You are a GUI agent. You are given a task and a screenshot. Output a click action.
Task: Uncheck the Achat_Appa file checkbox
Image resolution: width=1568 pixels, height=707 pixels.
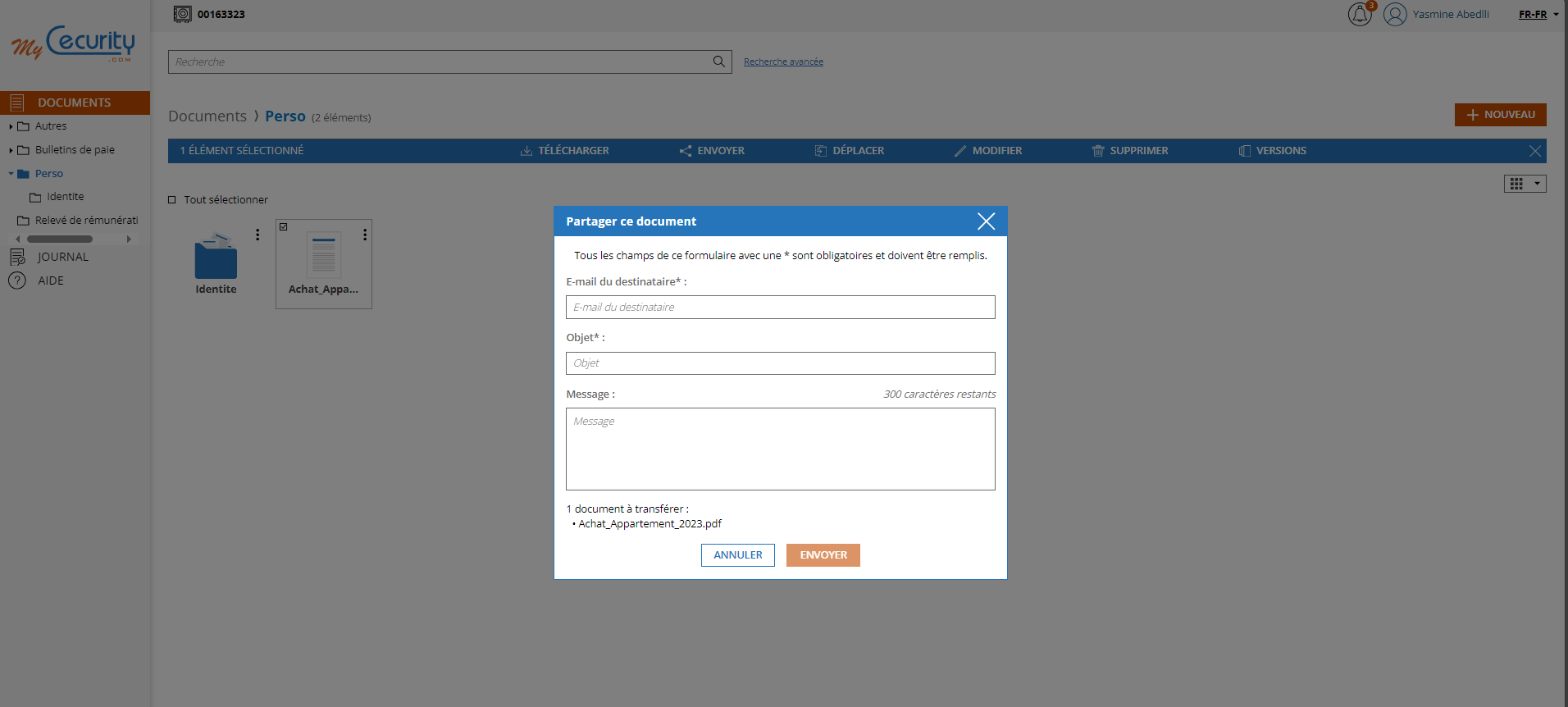tap(284, 227)
